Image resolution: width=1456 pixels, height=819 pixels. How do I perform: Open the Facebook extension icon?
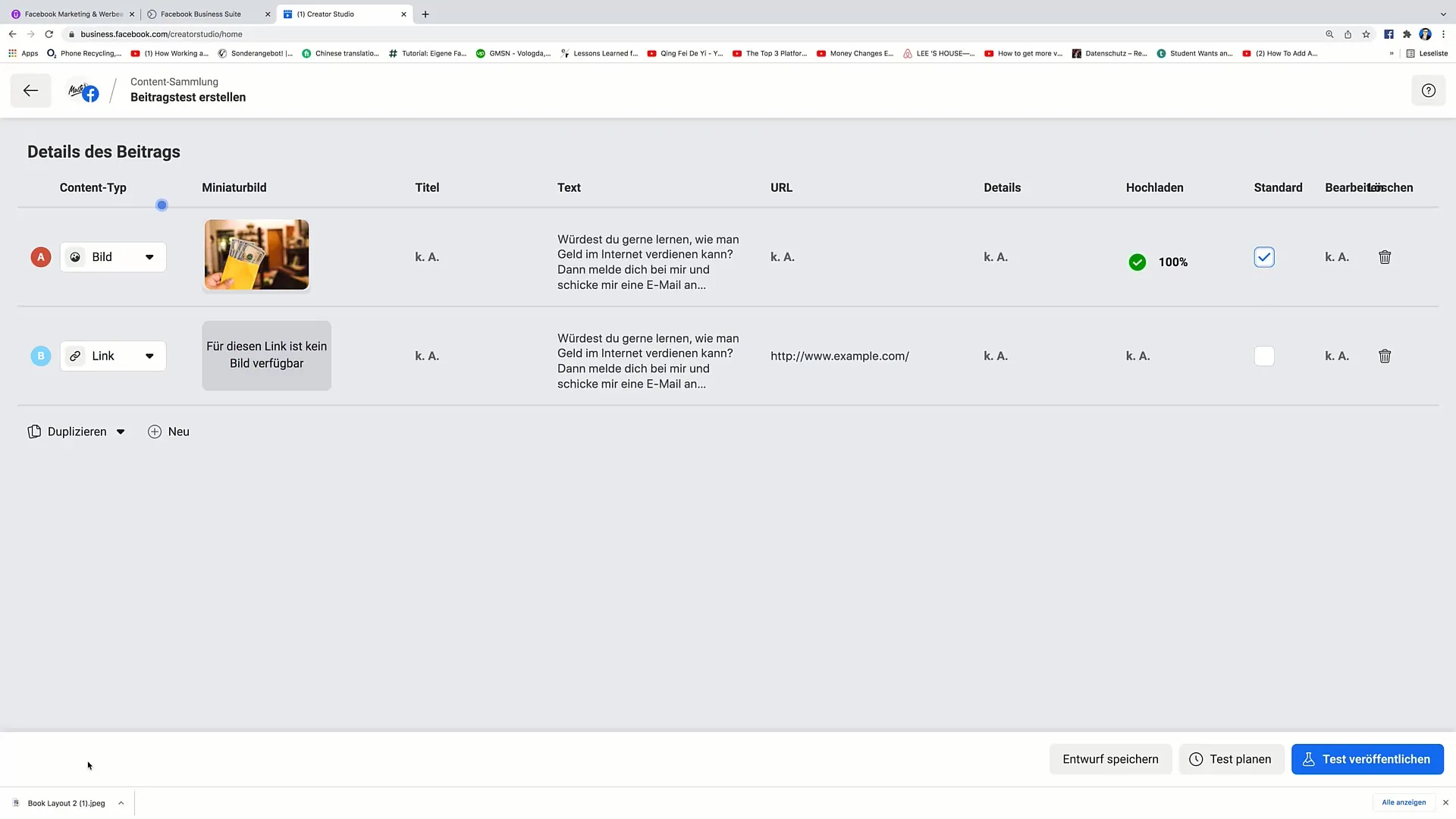[1389, 34]
